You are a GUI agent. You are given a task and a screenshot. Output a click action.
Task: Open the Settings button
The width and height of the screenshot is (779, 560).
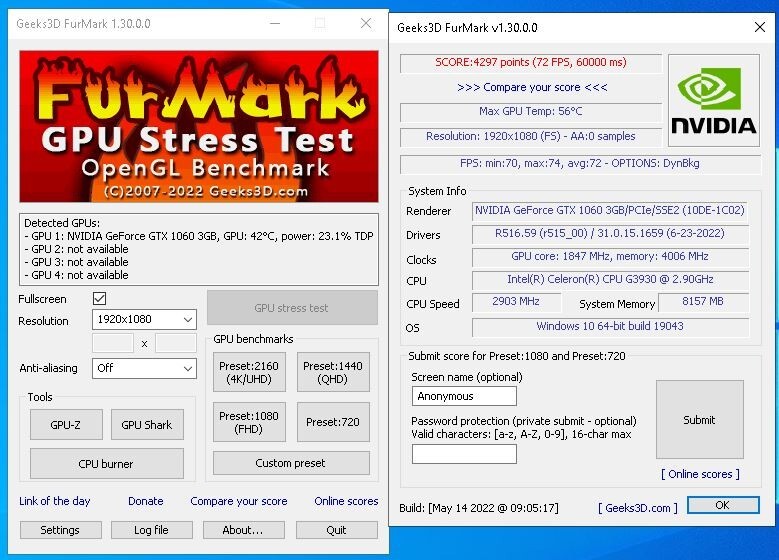click(x=61, y=530)
